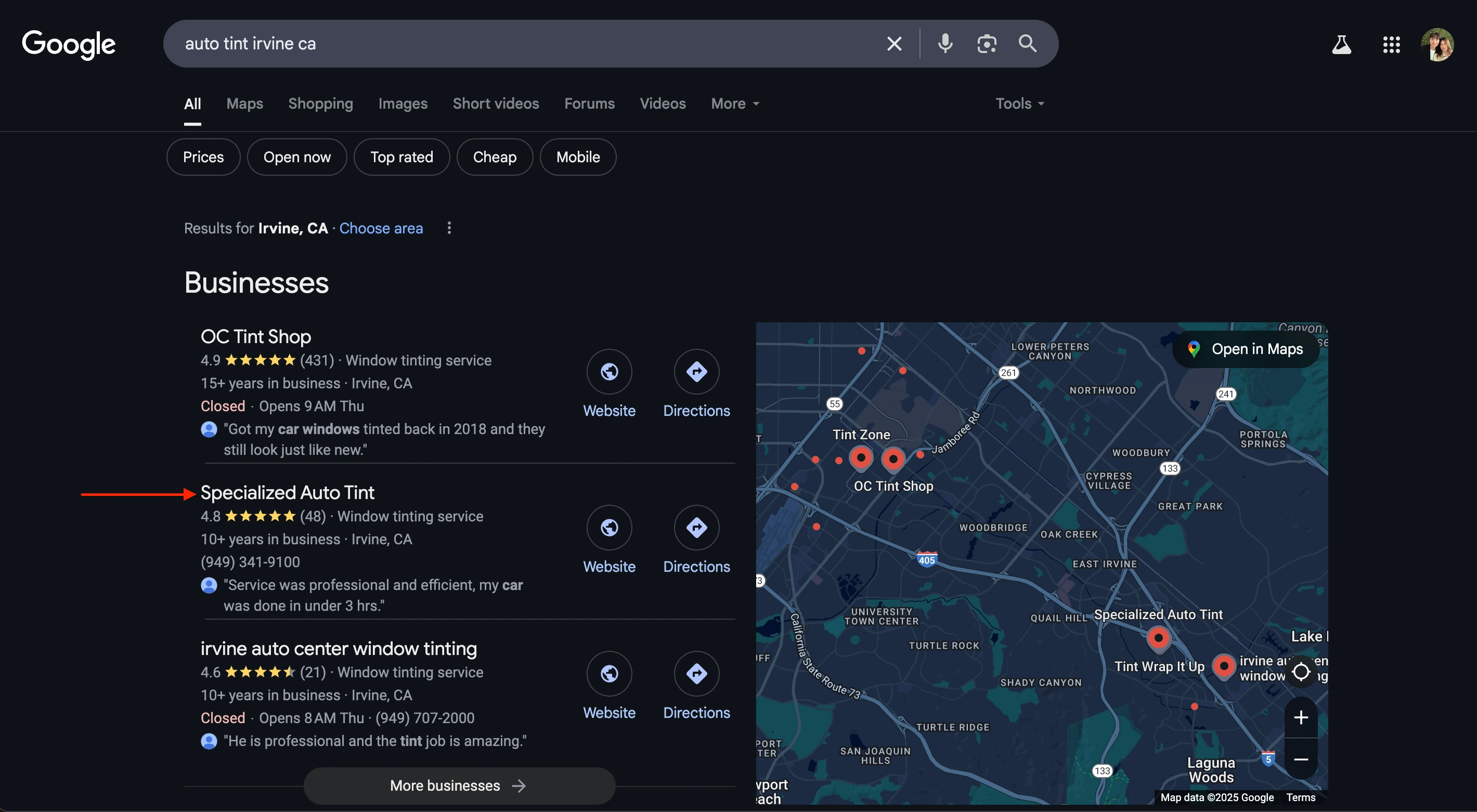The height and width of the screenshot is (812, 1477).
Task: Click Specialized Auto Tint review about 3 hrs
Action: point(373,595)
